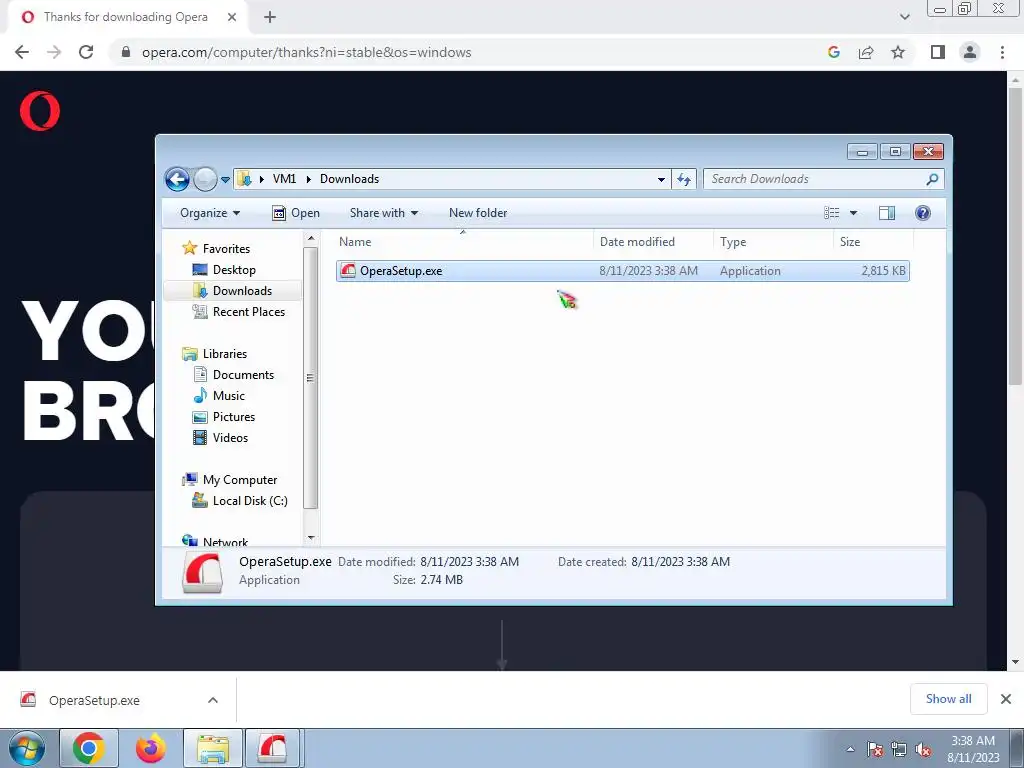Sort by Type column header

(773, 242)
